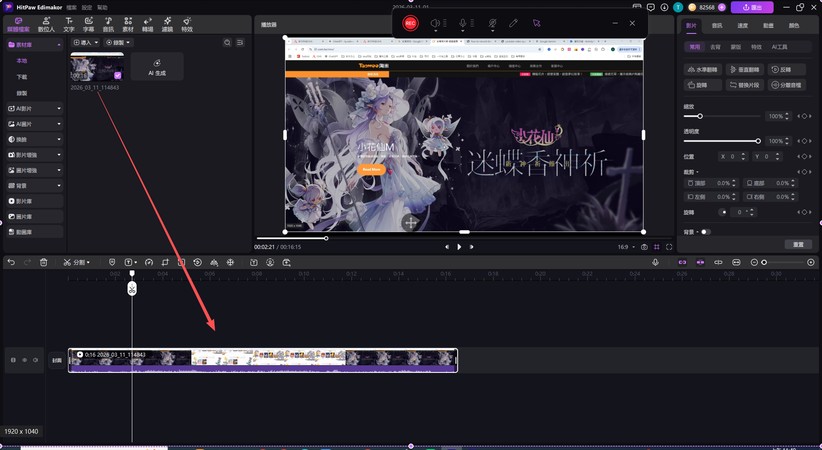Click the purple 匯出 export button

(752, 7)
